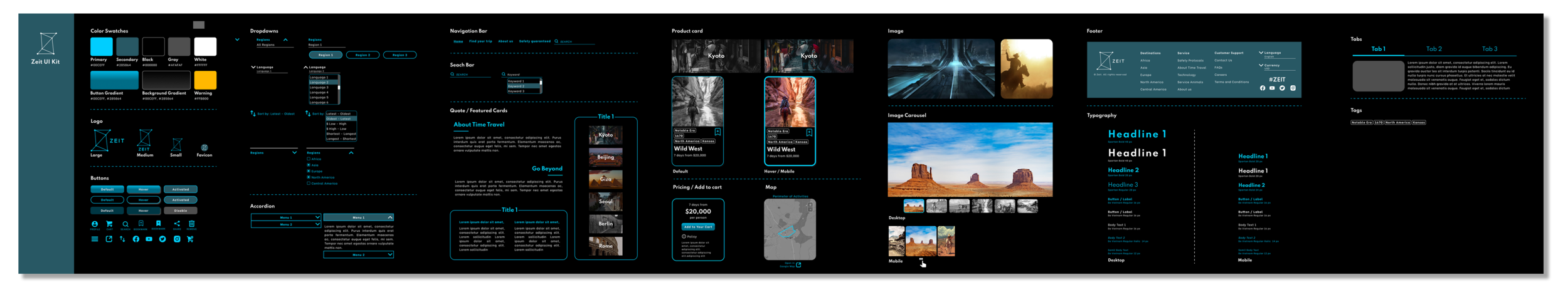Viewport: 1568px width, 287px height.
Task: Expand collapsed accordion Menu 1
Action: tap(286, 217)
